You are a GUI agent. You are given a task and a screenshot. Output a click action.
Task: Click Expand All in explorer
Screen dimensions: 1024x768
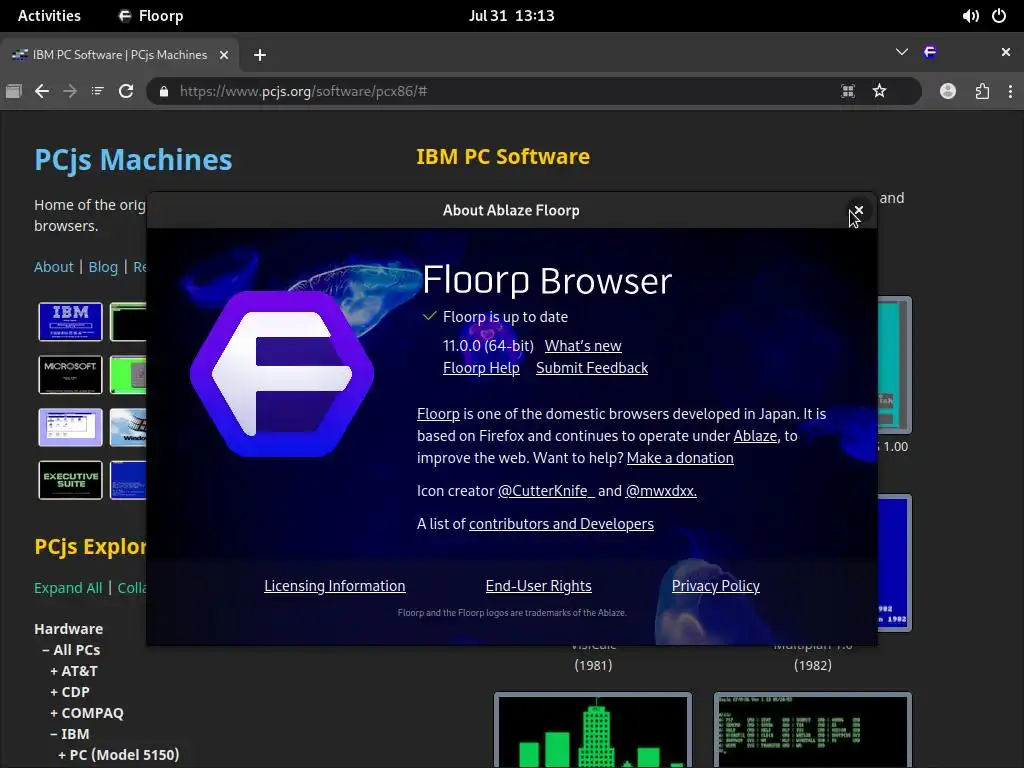pyautogui.click(x=68, y=588)
